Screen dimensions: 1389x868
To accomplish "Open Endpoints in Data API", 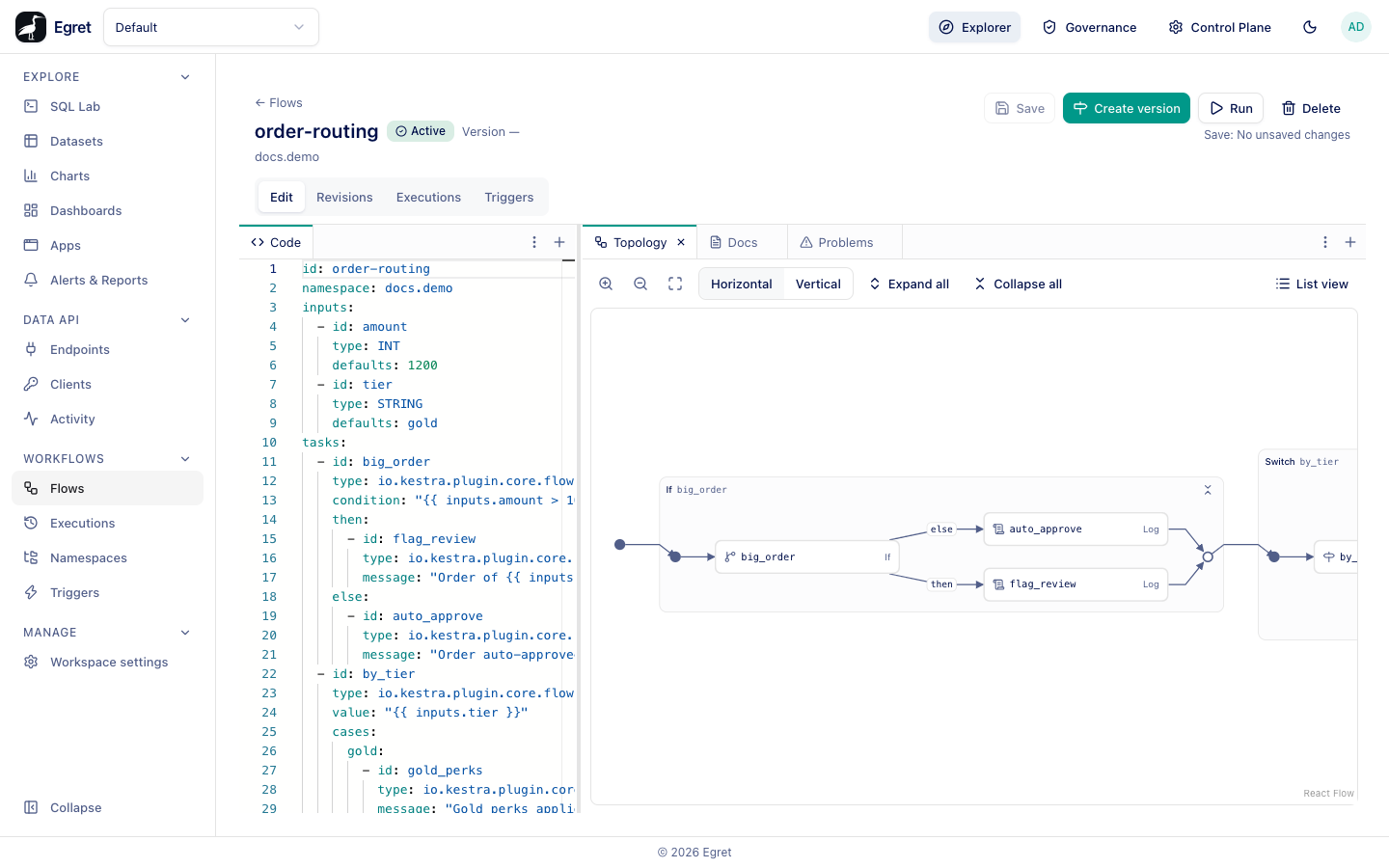I will (x=107, y=349).
